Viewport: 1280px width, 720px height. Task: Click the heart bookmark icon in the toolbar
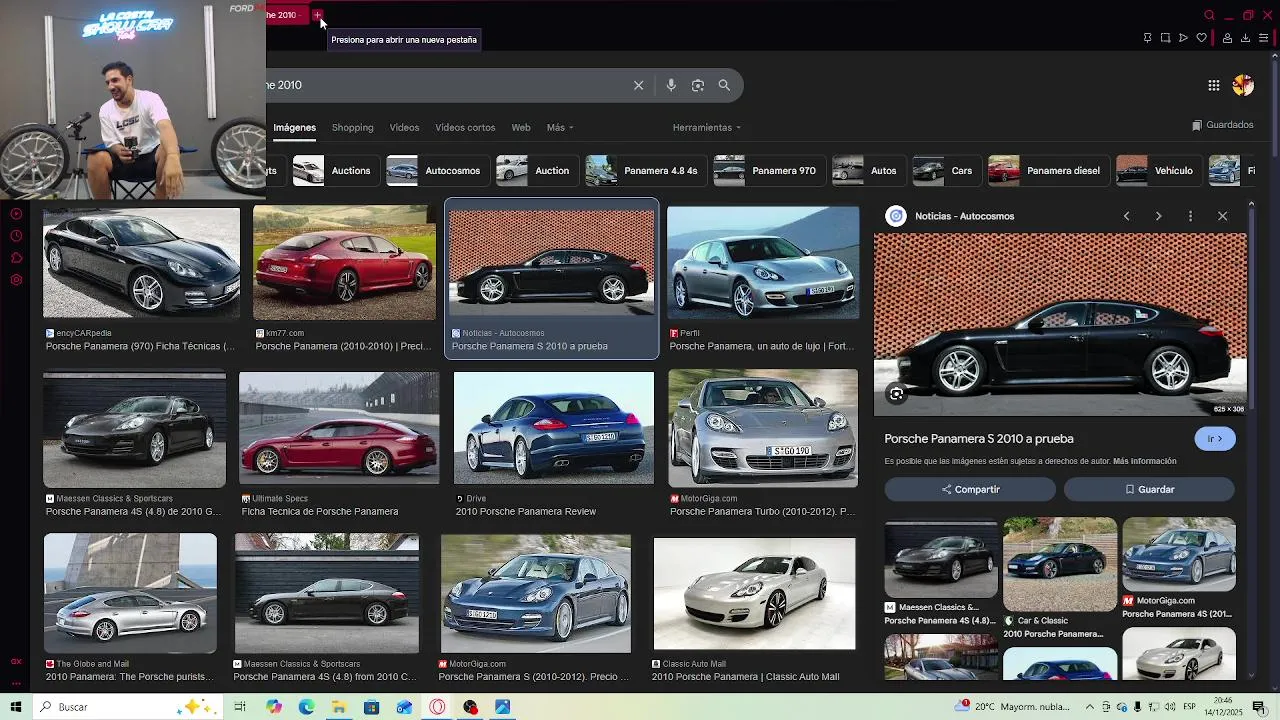click(1201, 38)
